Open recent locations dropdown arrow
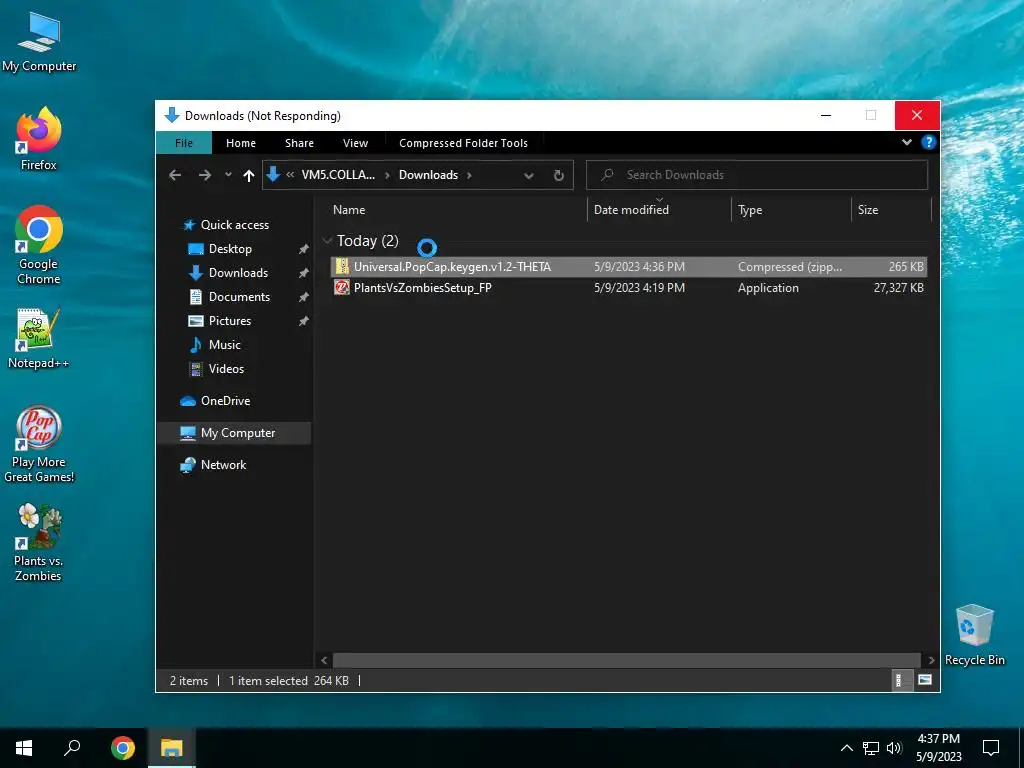 (x=228, y=175)
